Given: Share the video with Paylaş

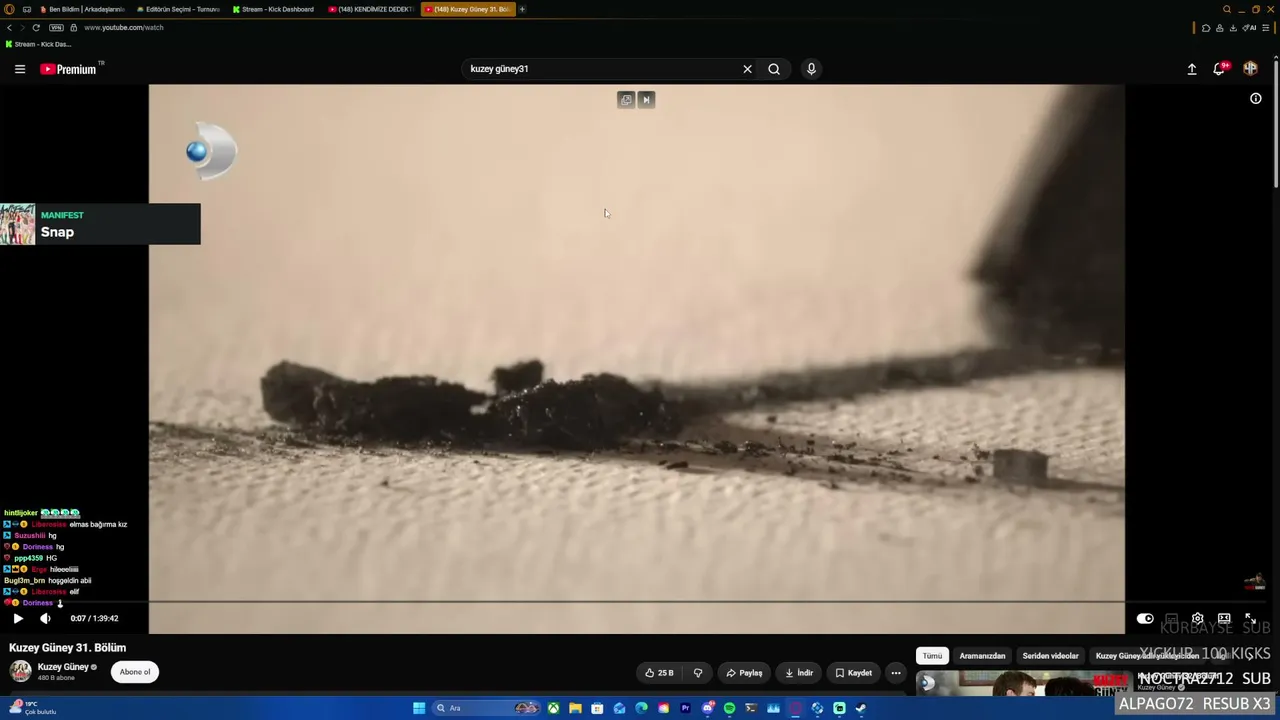Looking at the screenshot, I should pyautogui.click(x=744, y=673).
